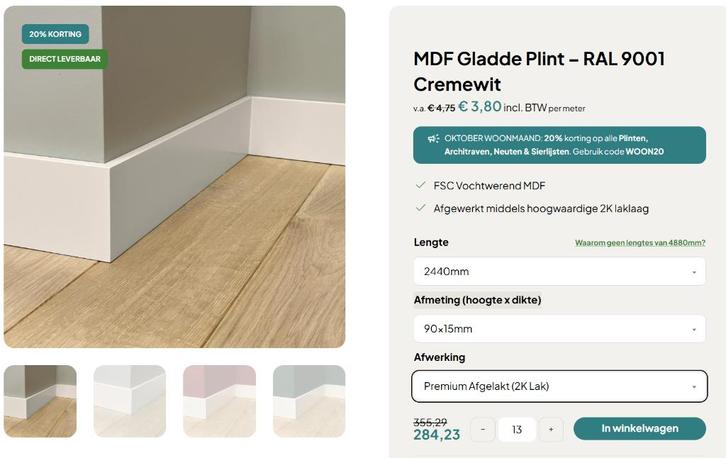726x458 pixels.
Task: Select the second white wall thumbnail
Action: pyautogui.click(x=129, y=401)
